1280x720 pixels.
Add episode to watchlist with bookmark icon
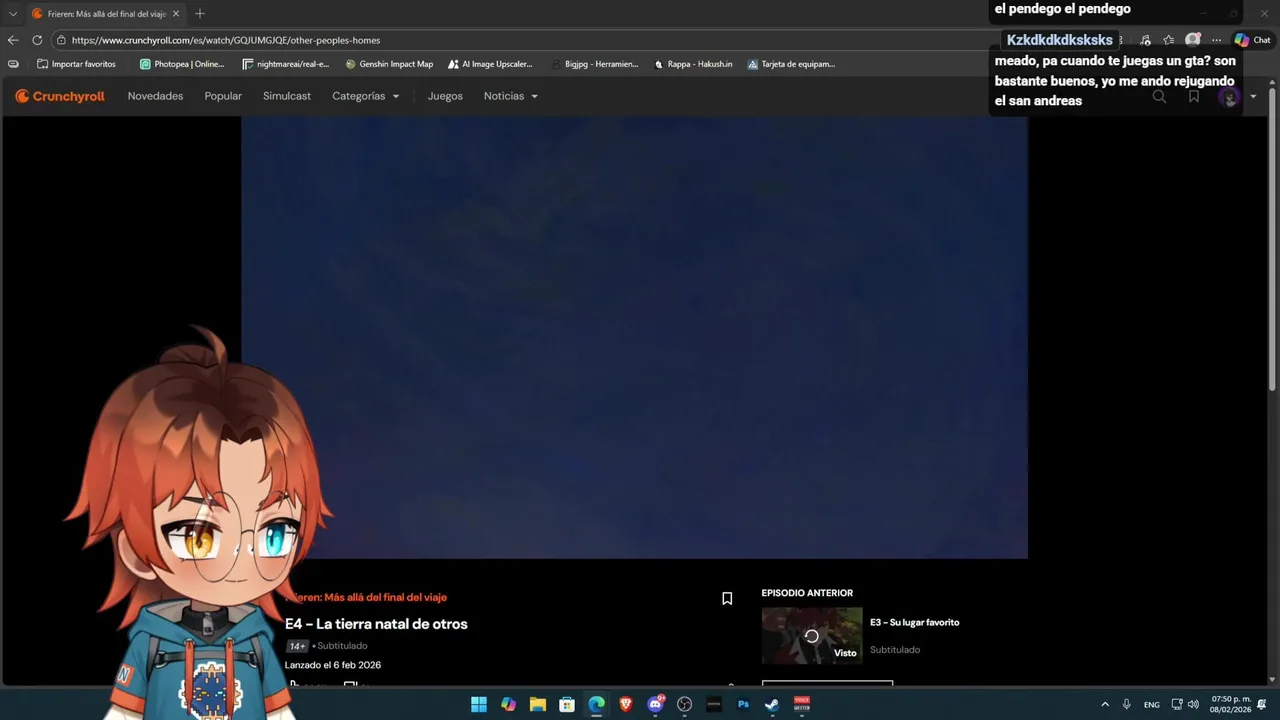click(x=727, y=598)
